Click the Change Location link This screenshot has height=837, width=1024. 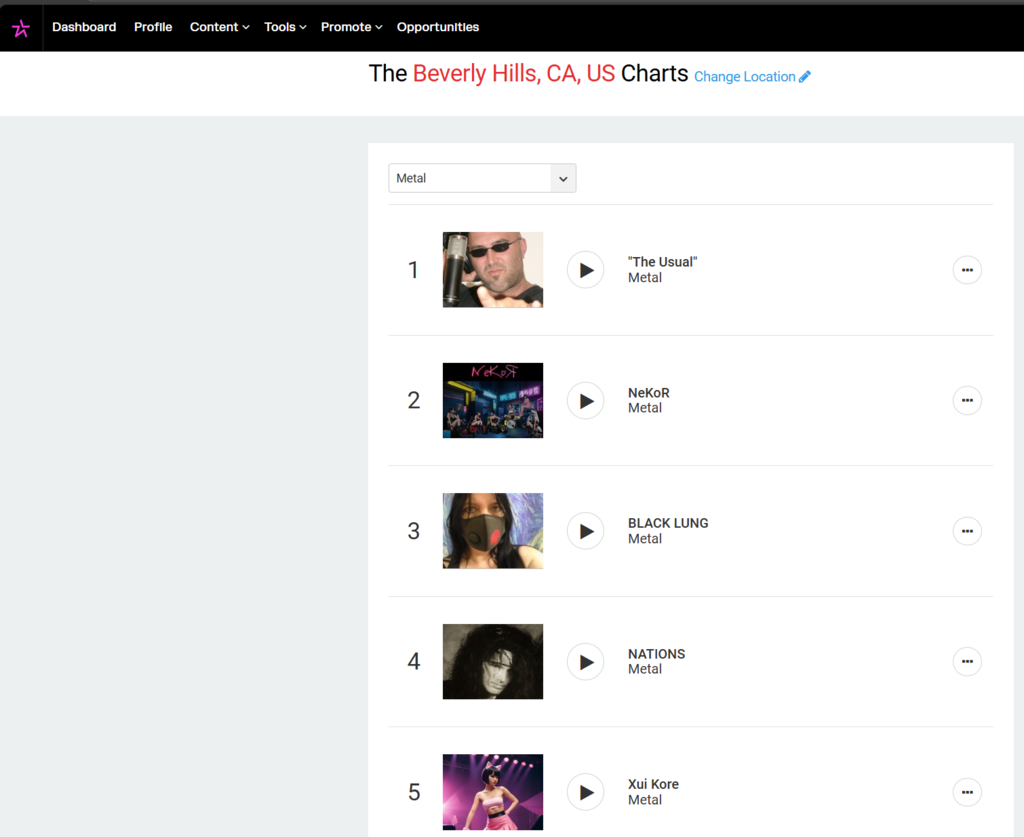point(752,77)
